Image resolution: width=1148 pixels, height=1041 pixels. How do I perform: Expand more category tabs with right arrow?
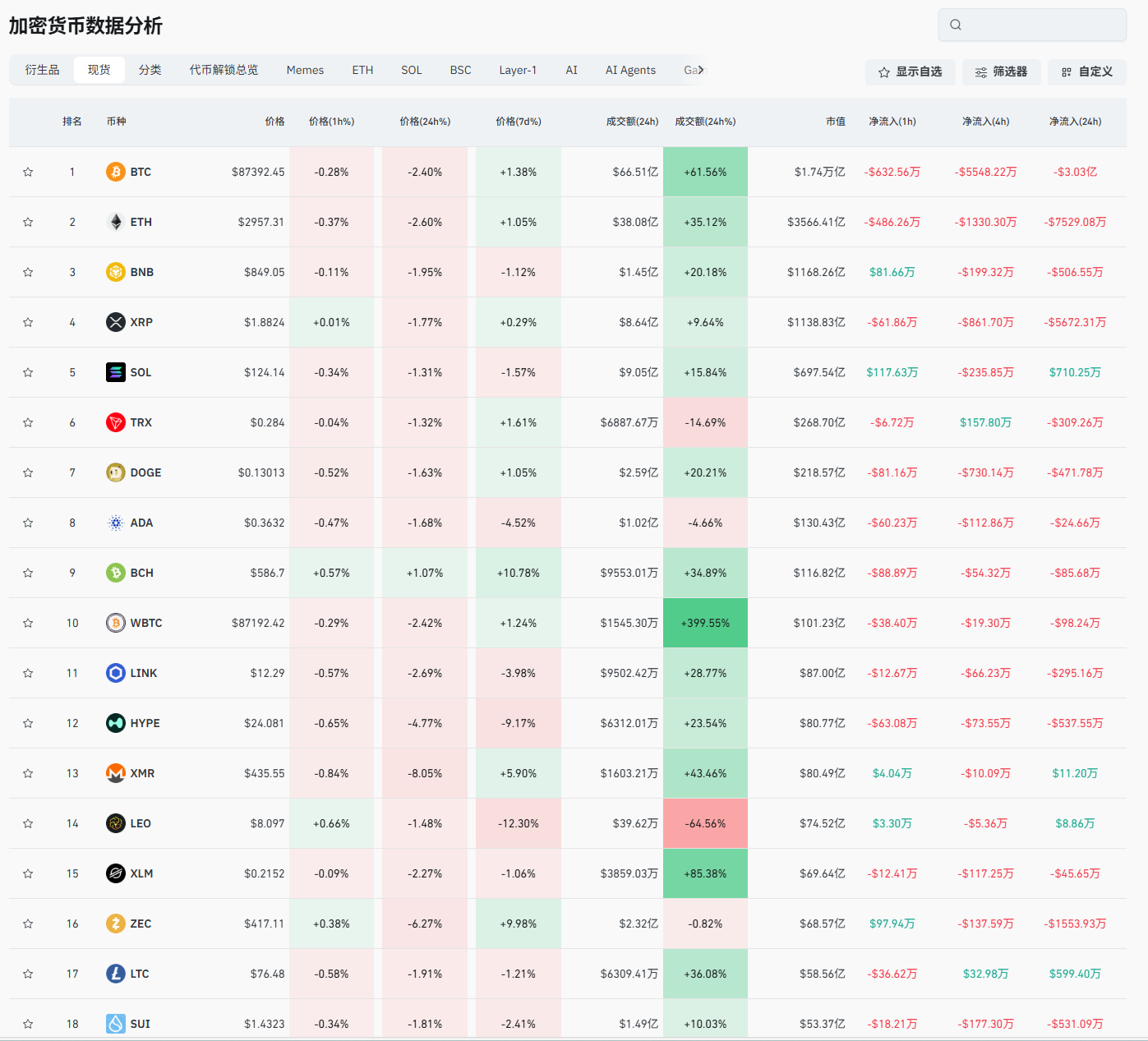coord(701,70)
